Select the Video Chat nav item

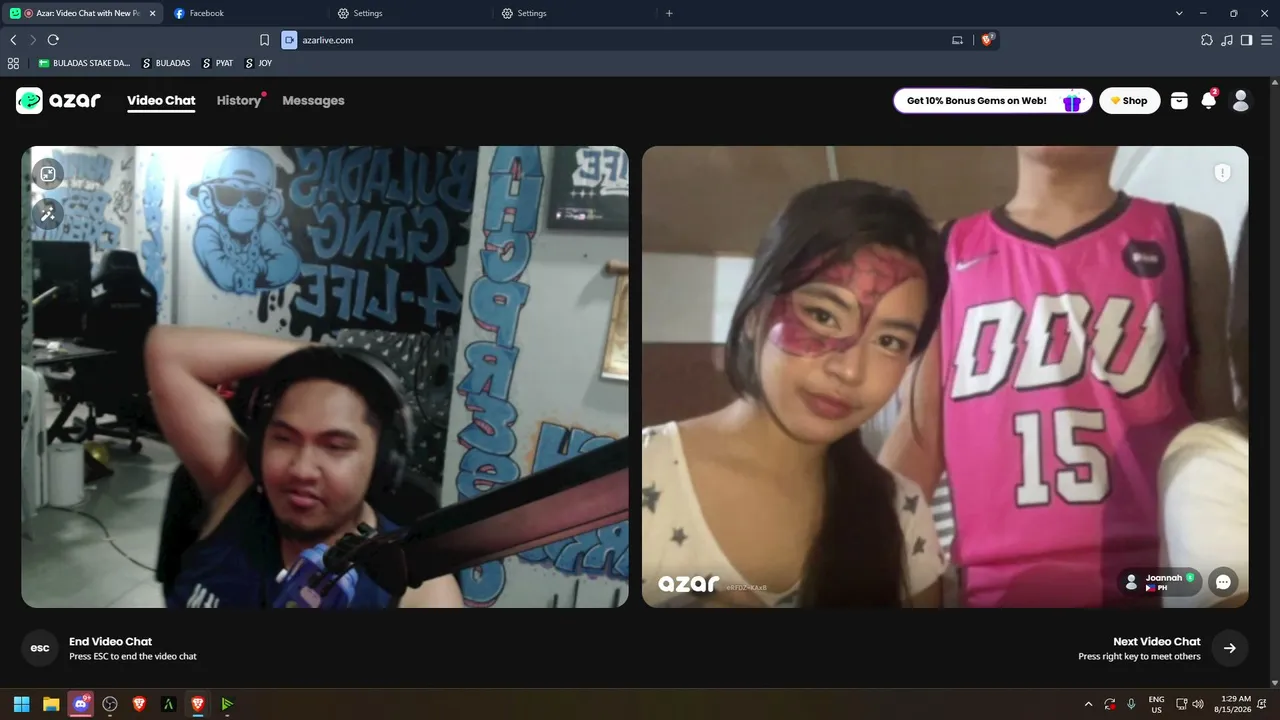click(x=161, y=100)
